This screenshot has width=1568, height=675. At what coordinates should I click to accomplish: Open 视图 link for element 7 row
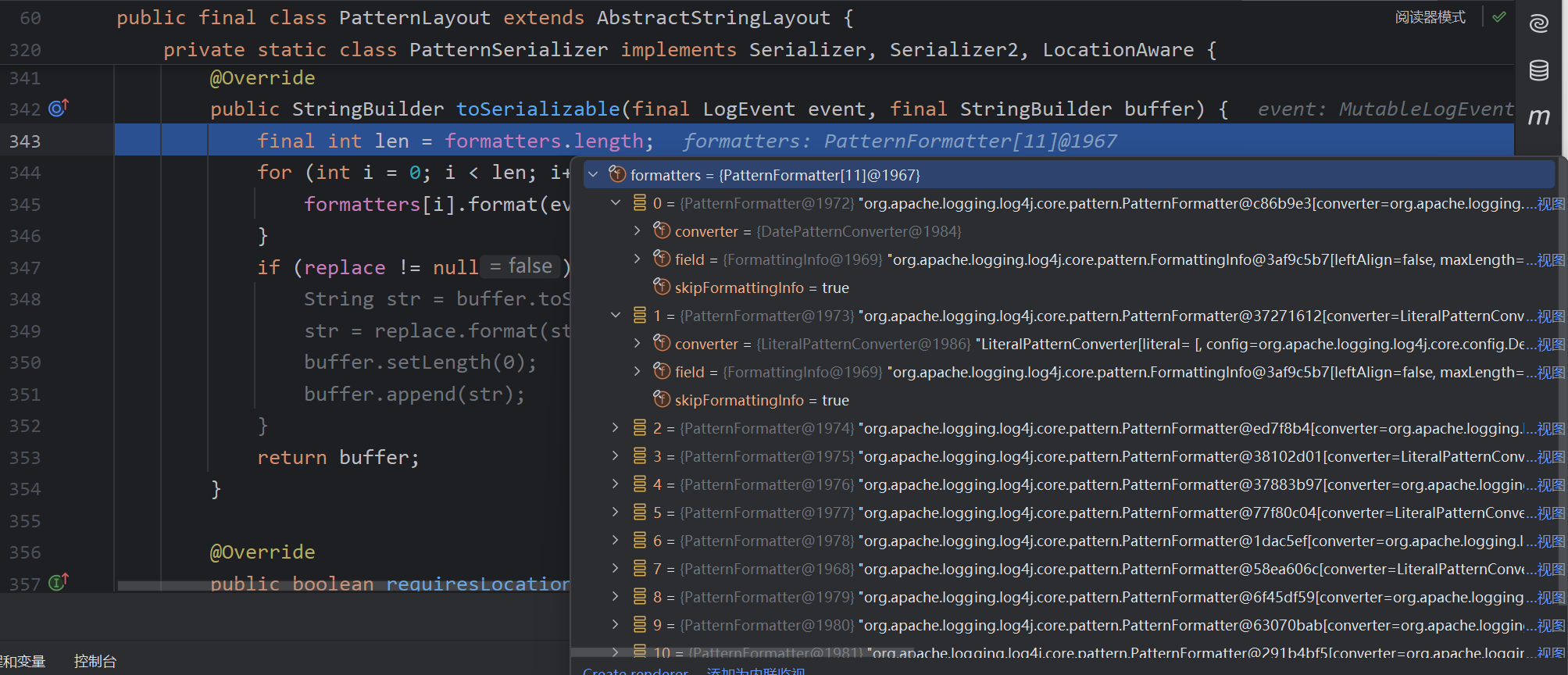pyautogui.click(x=1551, y=570)
